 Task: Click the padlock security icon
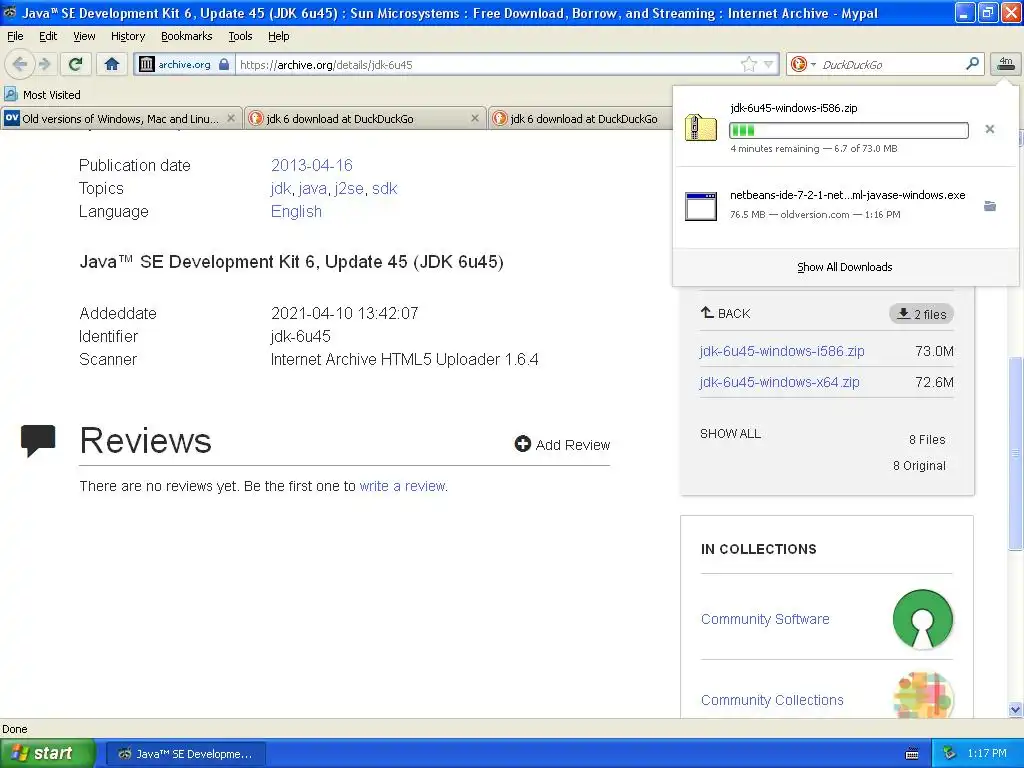pyautogui.click(x=224, y=65)
